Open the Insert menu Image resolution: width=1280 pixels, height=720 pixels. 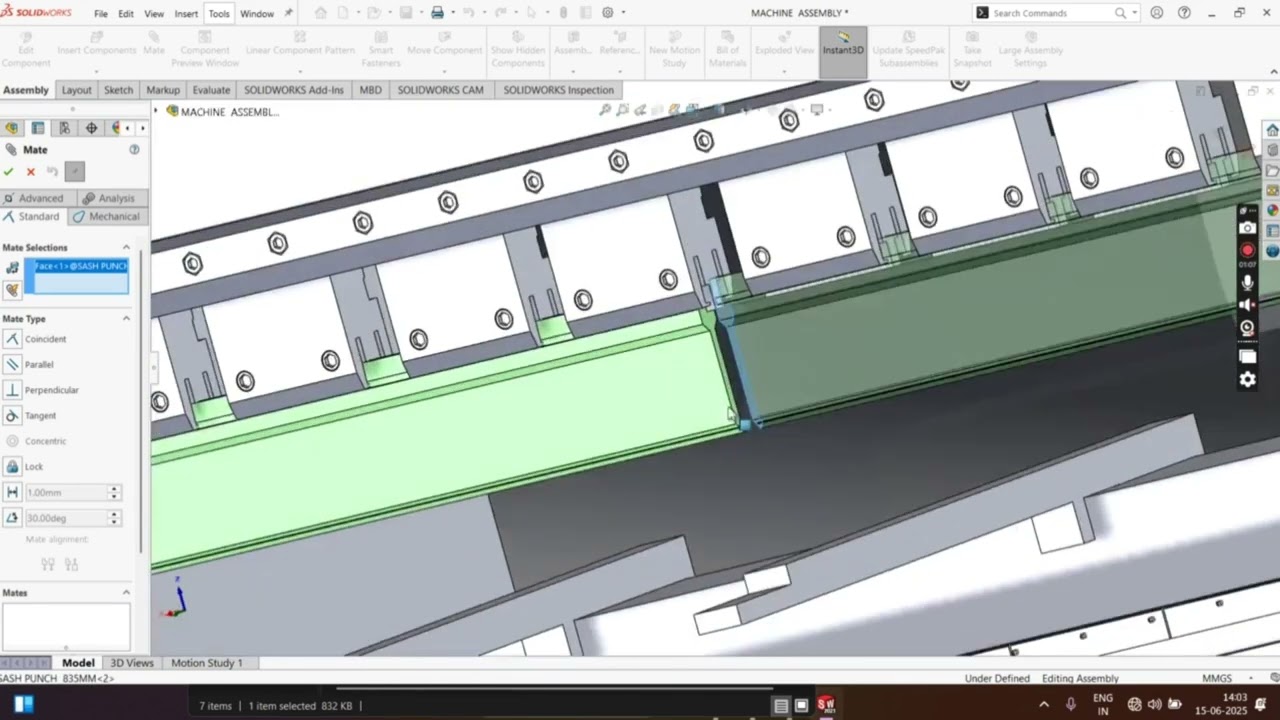pos(186,14)
